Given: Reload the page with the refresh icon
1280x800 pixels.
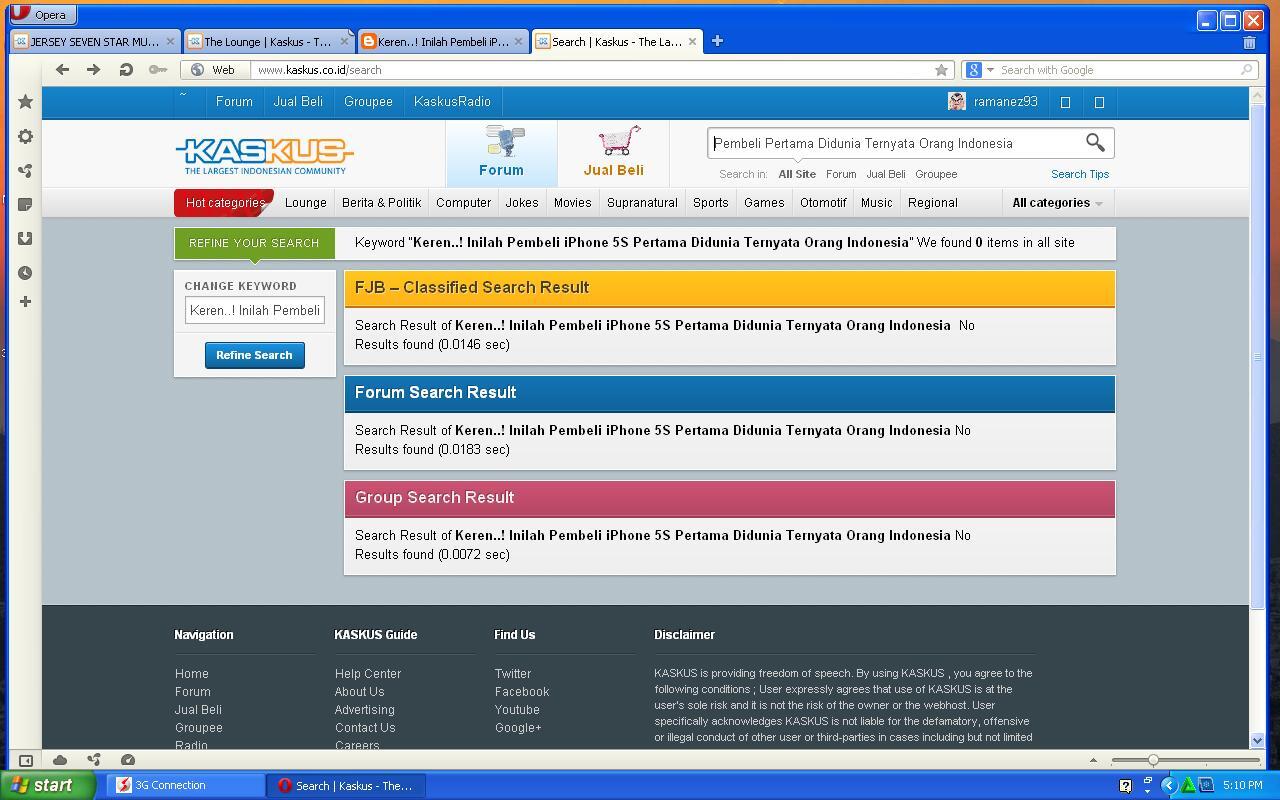Looking at the screenshot, I should tap(126, 70).
